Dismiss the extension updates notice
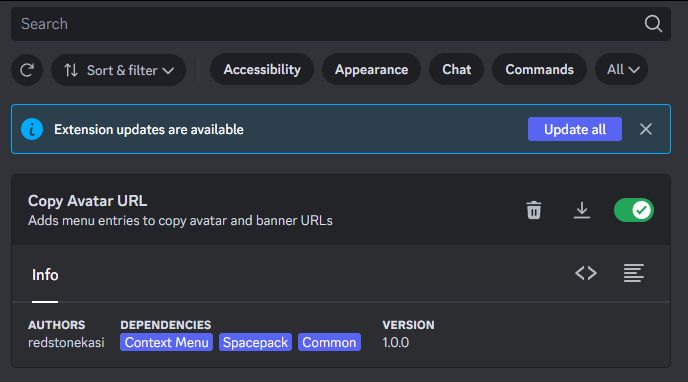 pyautogui.click(x=646, y=129)
